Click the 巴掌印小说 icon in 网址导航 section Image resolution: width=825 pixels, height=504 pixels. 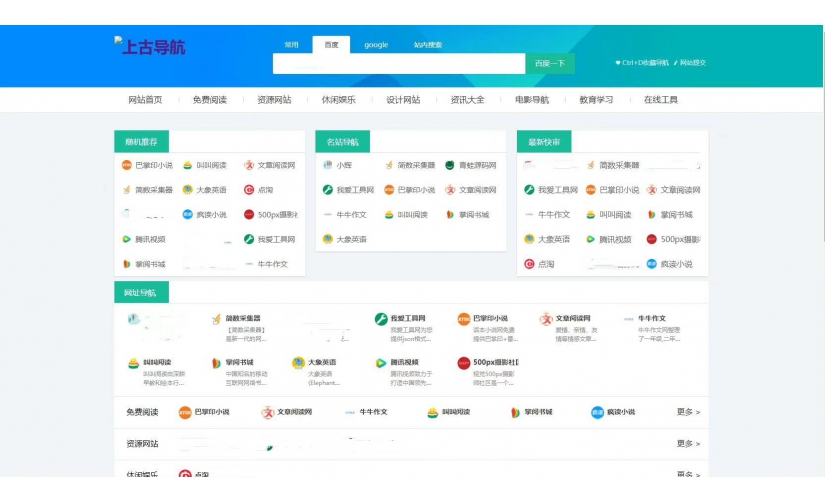[x=464, y=319]
